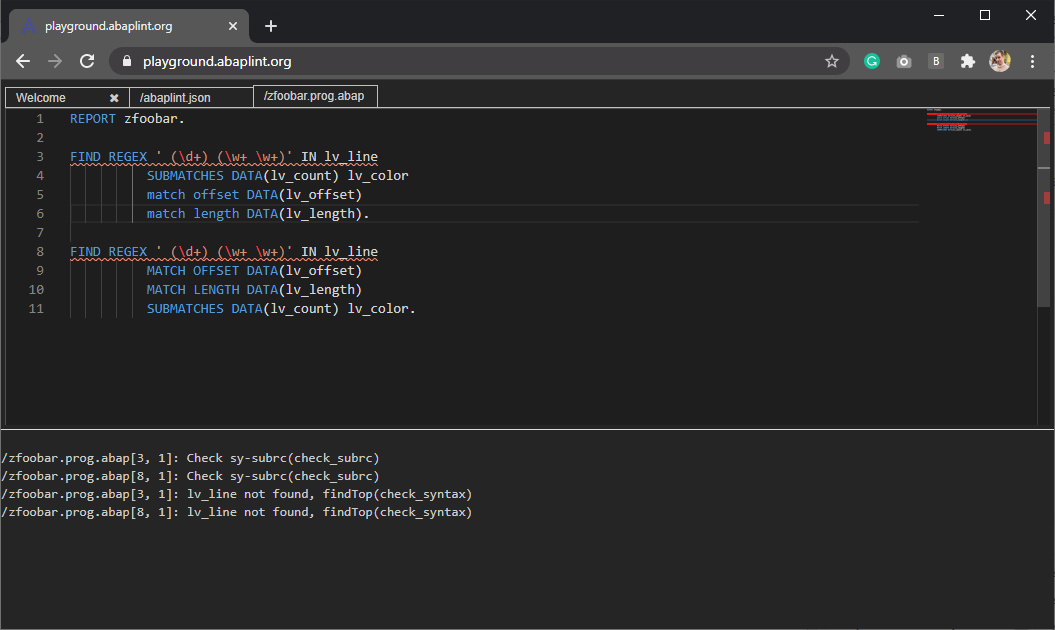
Task: Minimize the Chrome window
Action: pyautogui.click(x=939, y=15)
